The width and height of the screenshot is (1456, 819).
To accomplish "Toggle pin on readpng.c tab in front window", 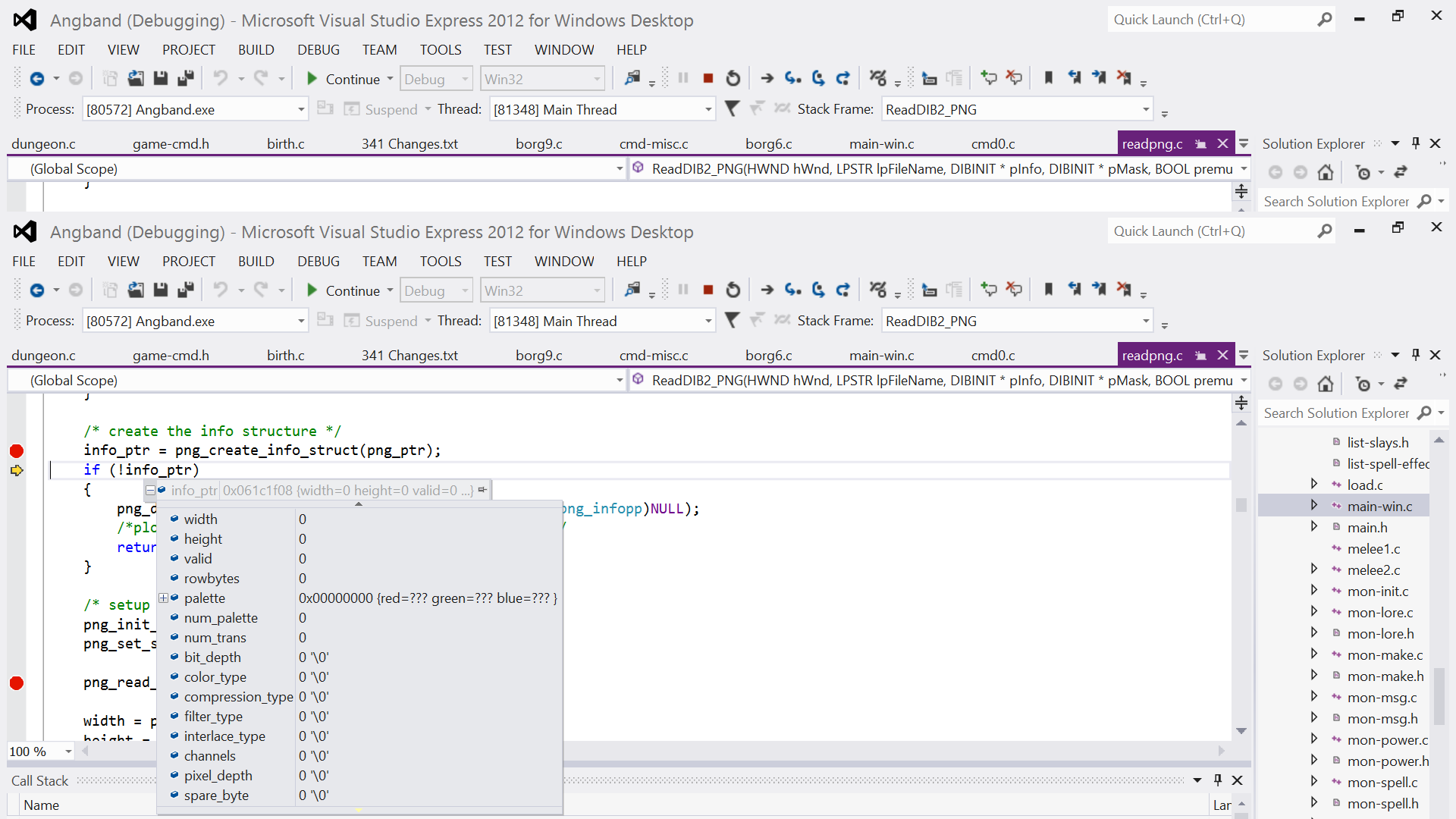I will coord(1200,355).
